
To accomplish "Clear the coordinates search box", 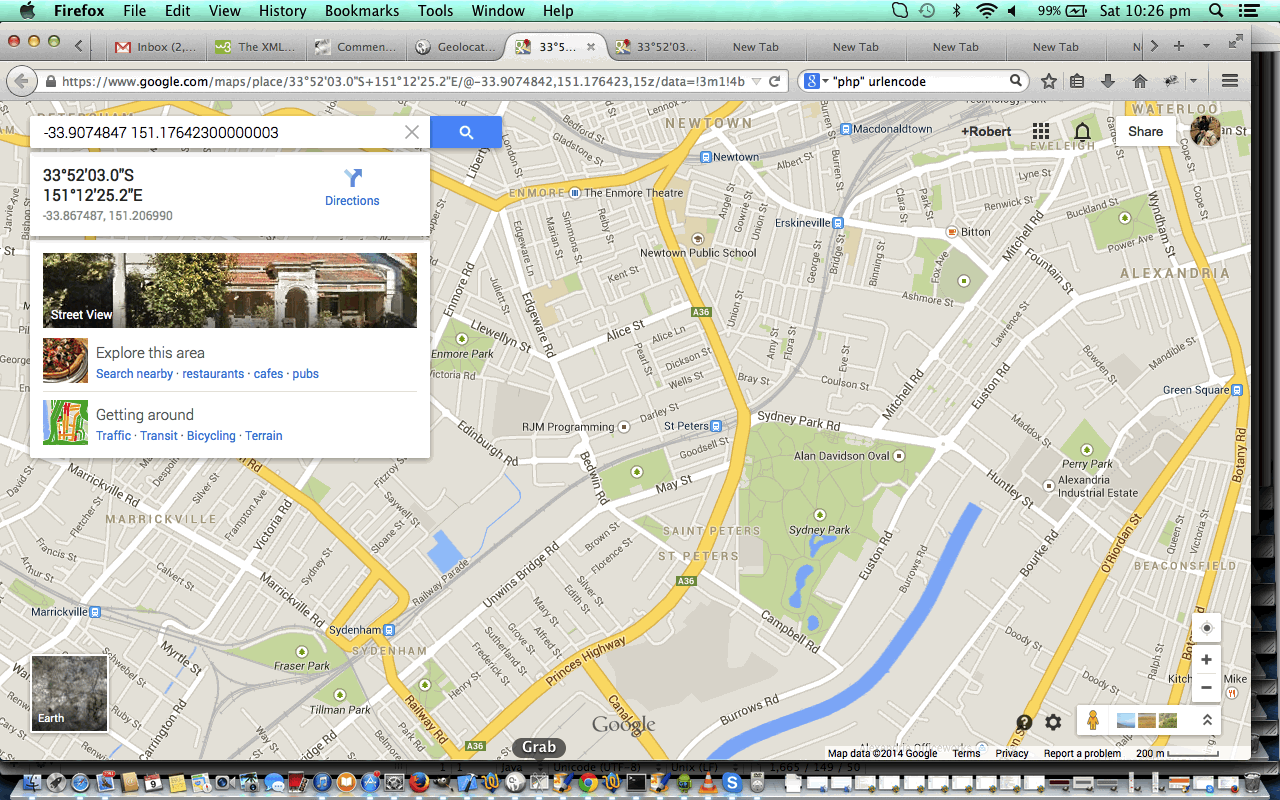I will pos(412,132).
